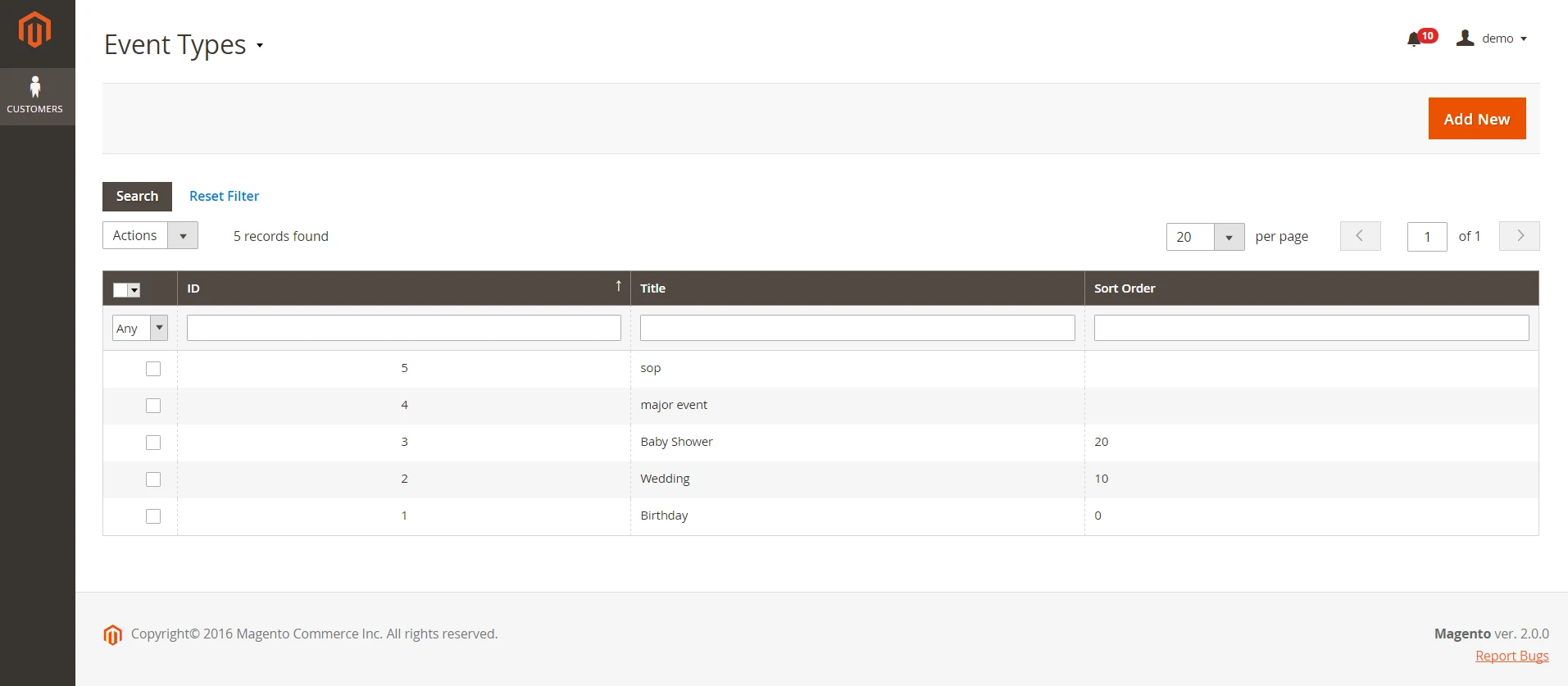
Task: Click the Report Bugs link
Action: coord(1511,656)
